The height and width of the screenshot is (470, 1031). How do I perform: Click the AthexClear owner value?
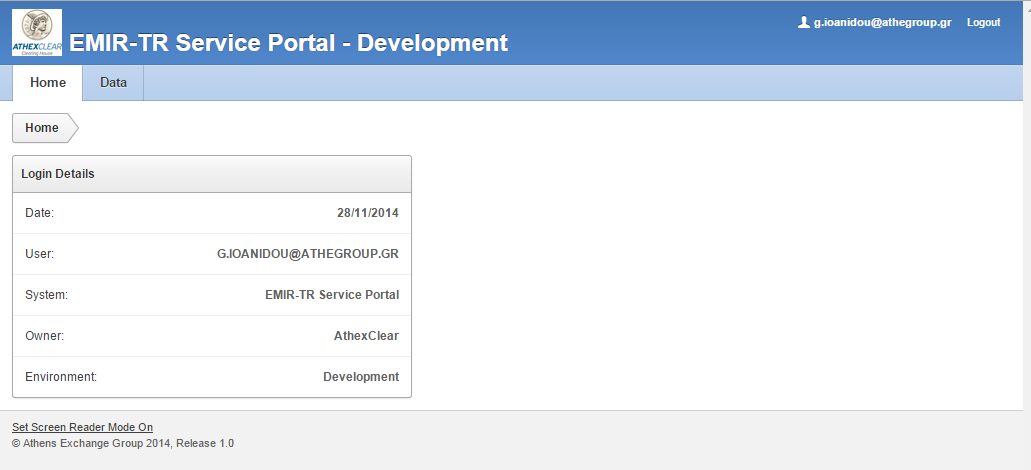pyautogui.click(x=366, y=336)
